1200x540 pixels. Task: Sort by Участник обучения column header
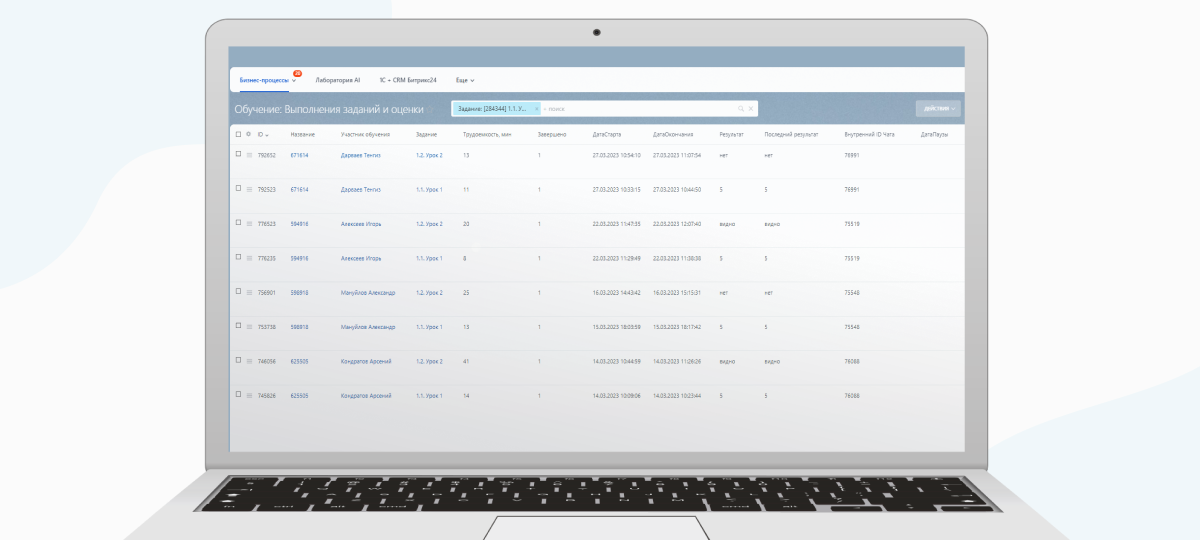click(365, 134)
